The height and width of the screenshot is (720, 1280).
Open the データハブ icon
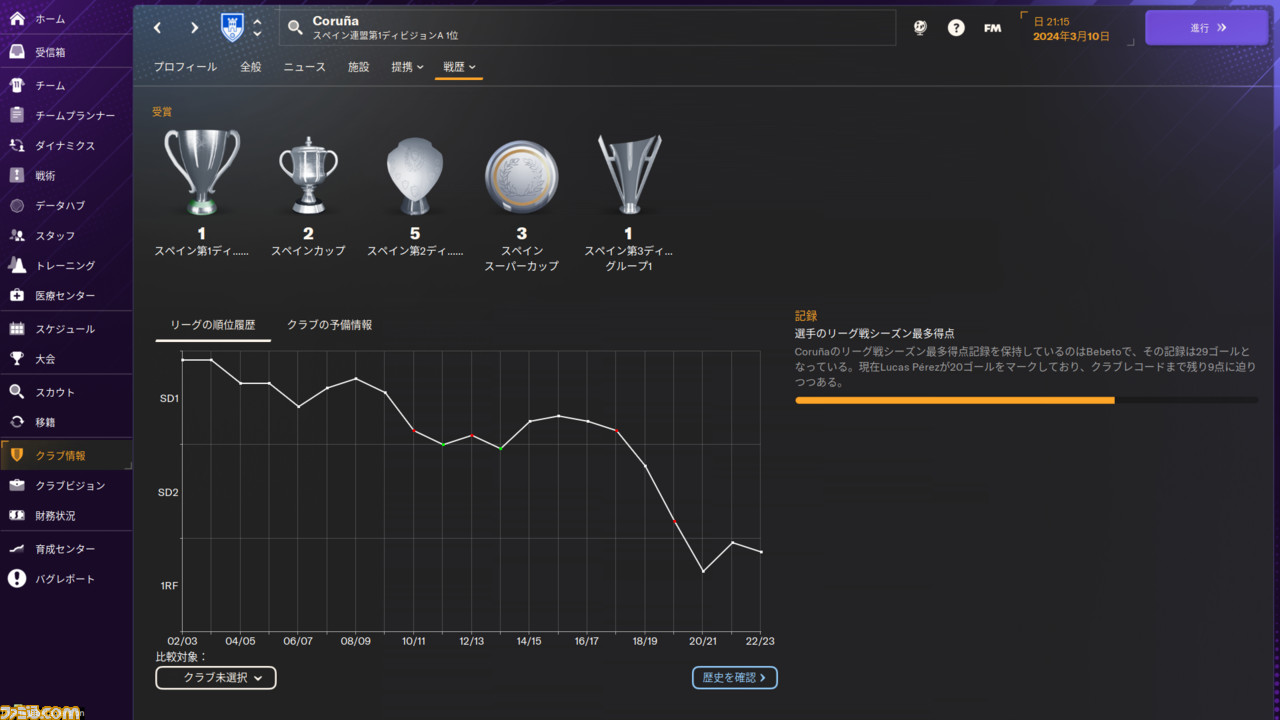pos(17,205)
